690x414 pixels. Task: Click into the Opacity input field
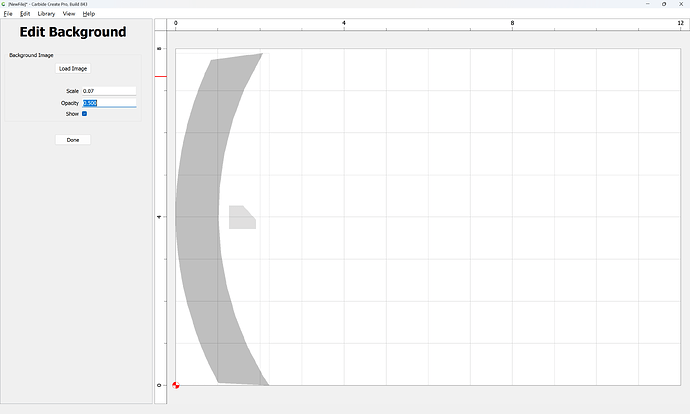(x=109, y=103)
